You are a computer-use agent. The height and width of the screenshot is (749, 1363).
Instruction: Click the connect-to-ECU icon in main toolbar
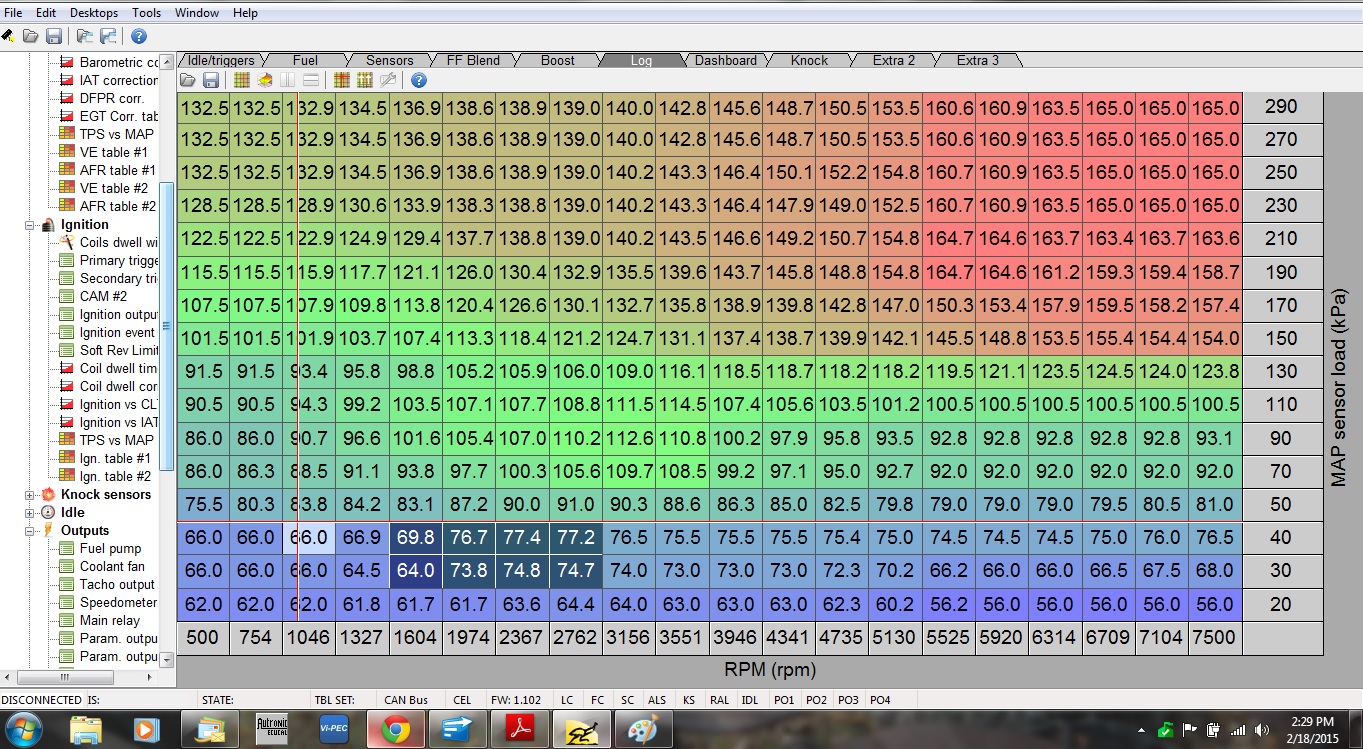tap(8, 36)
